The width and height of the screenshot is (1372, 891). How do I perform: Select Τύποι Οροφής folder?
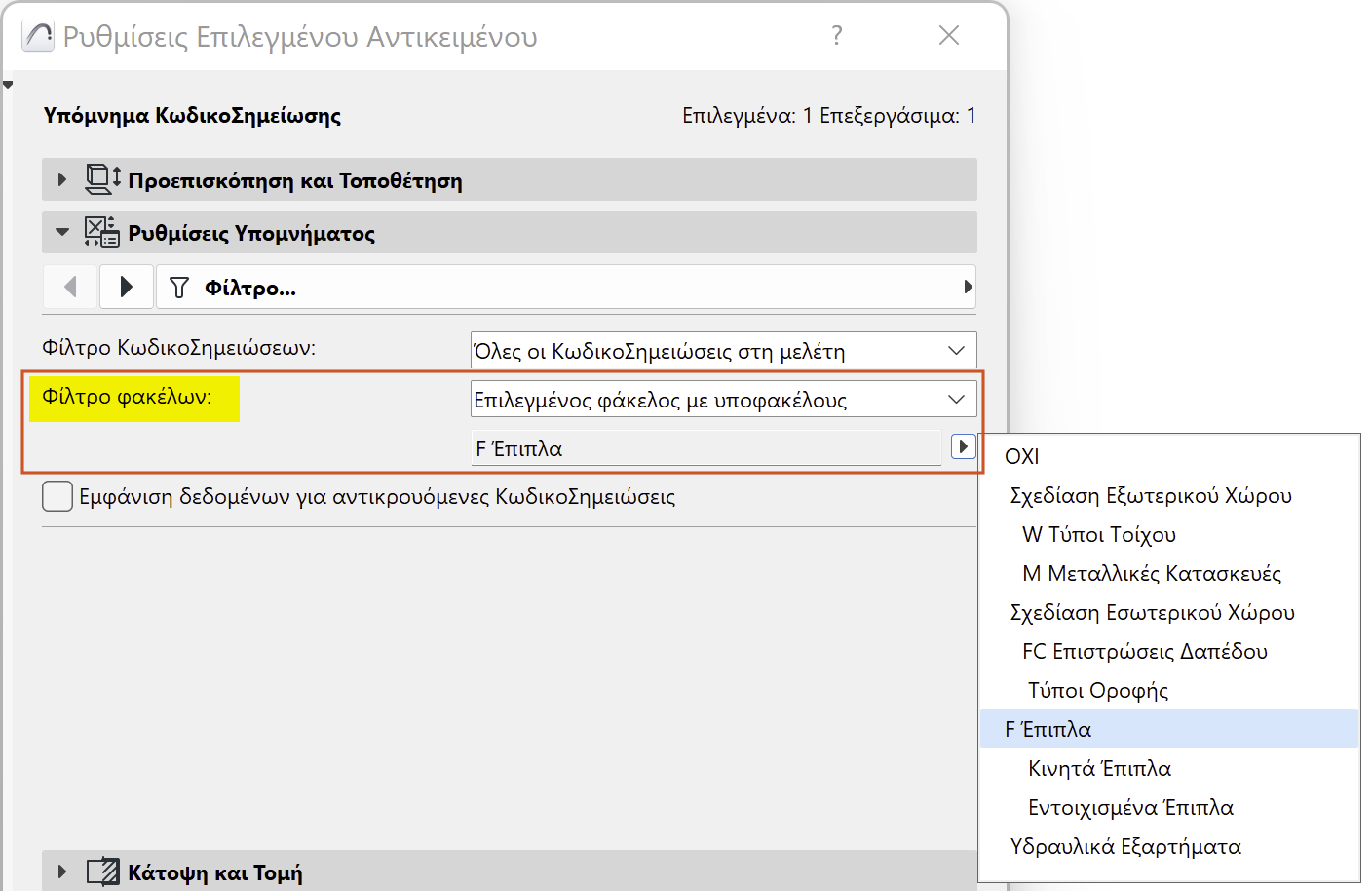tap(1169, 690)
